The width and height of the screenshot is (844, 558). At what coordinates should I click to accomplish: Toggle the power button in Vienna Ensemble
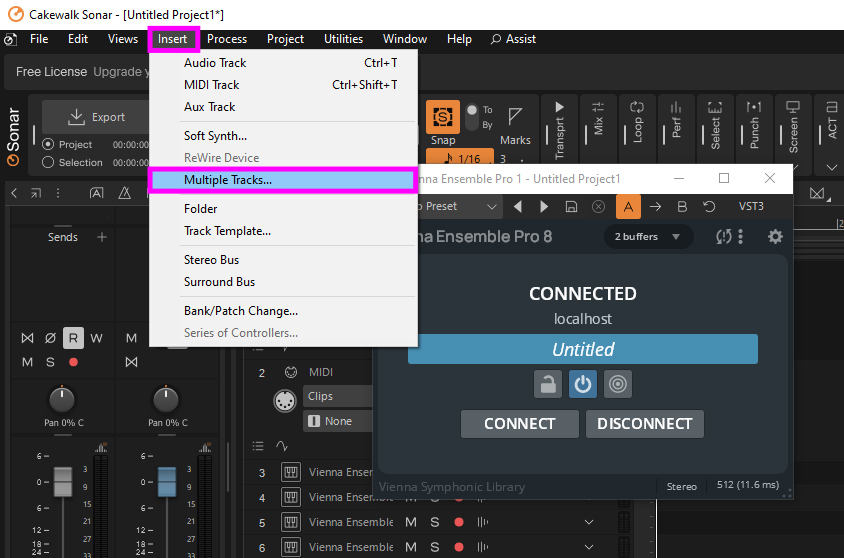coord(583,384)
